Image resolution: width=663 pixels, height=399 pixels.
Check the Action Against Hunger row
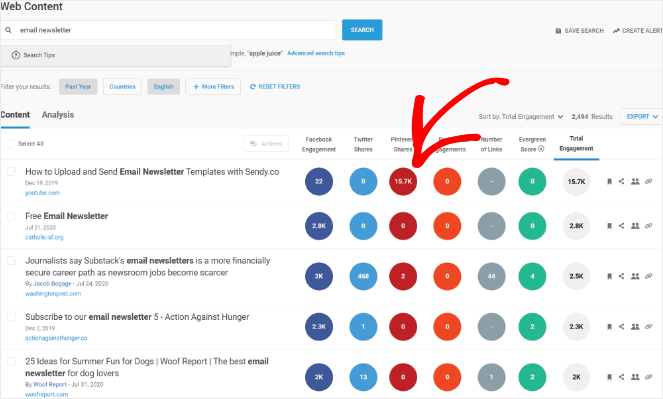coord(11,317)
